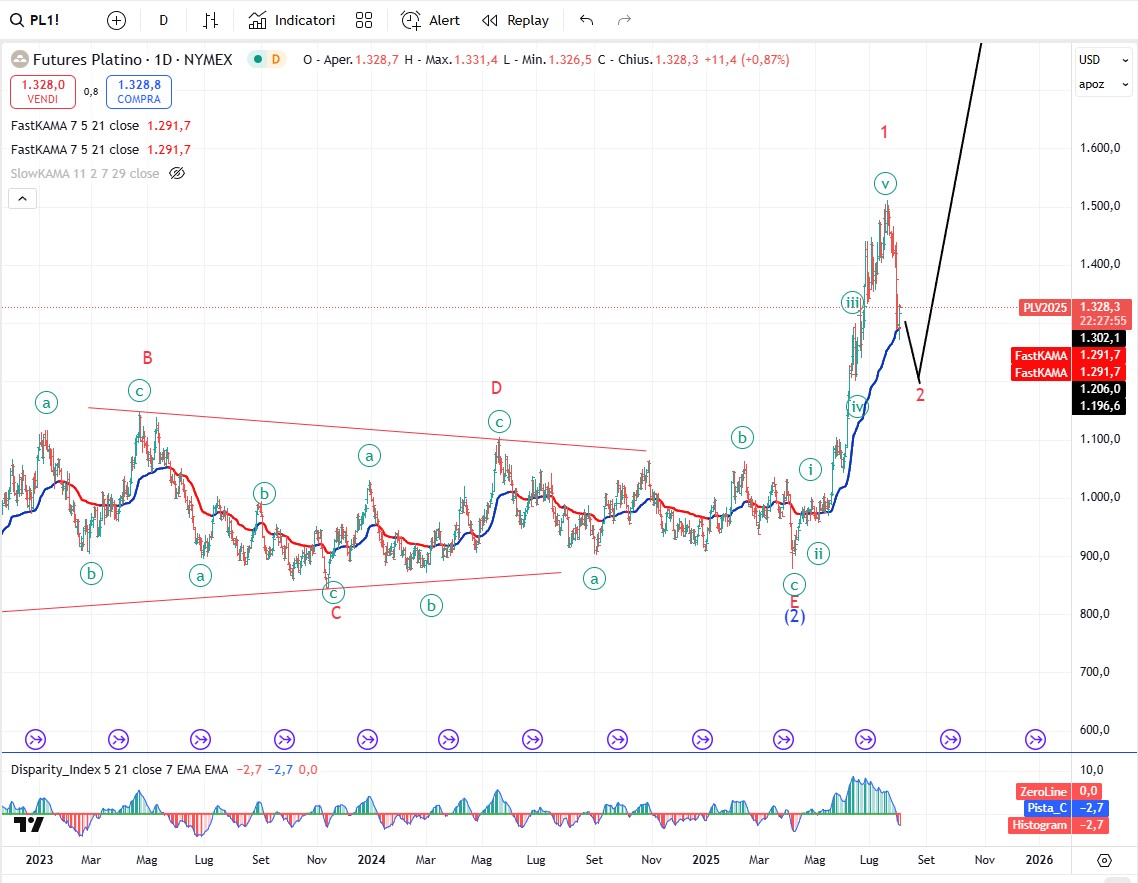This screenshot has height=883, width=1138.
Task: Click the red VENDI sell button
Action: (x=42, y=92)
